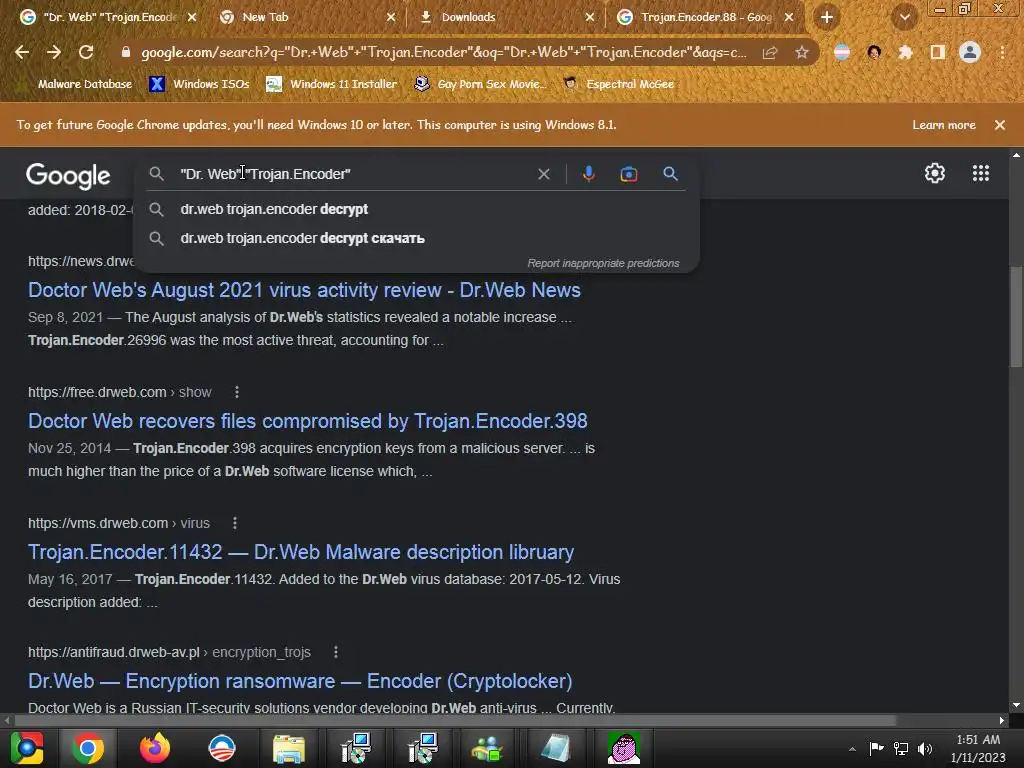Switch to the Downloads tab
Image resolution: width=1024 pixels, height=768 pixels.
(x=506, y=17)
